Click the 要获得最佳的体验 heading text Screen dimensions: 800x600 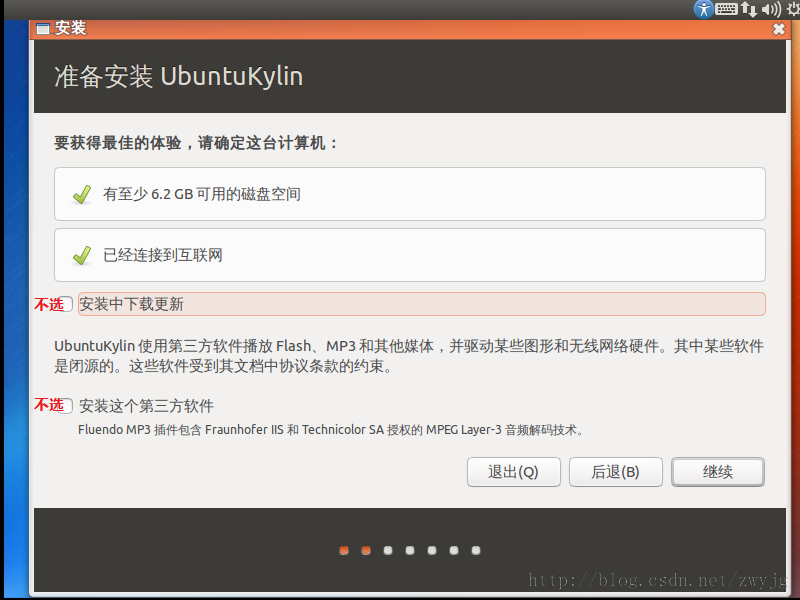(x=196, y=143)
